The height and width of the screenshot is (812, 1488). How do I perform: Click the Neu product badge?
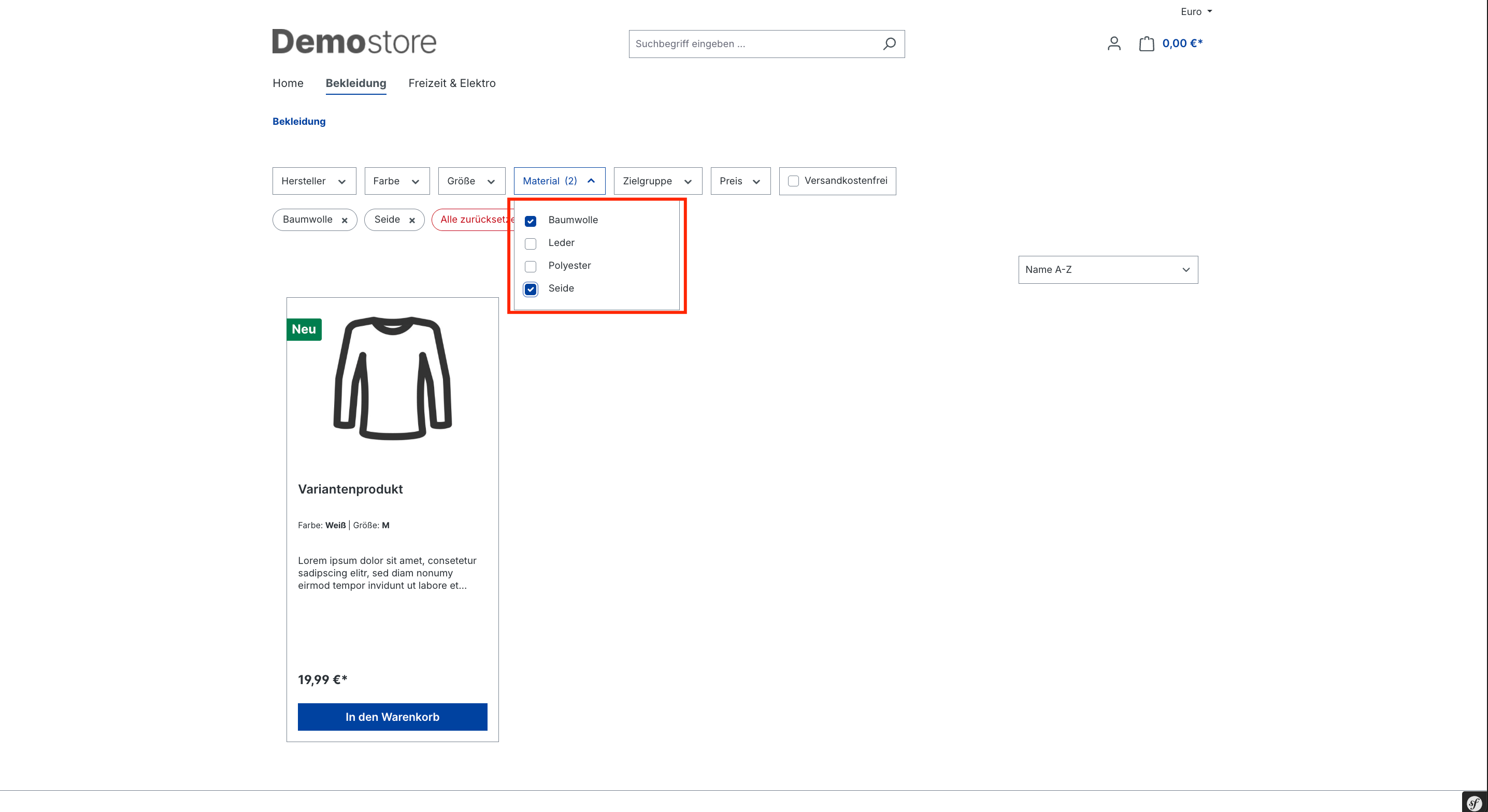click(304, 329)
